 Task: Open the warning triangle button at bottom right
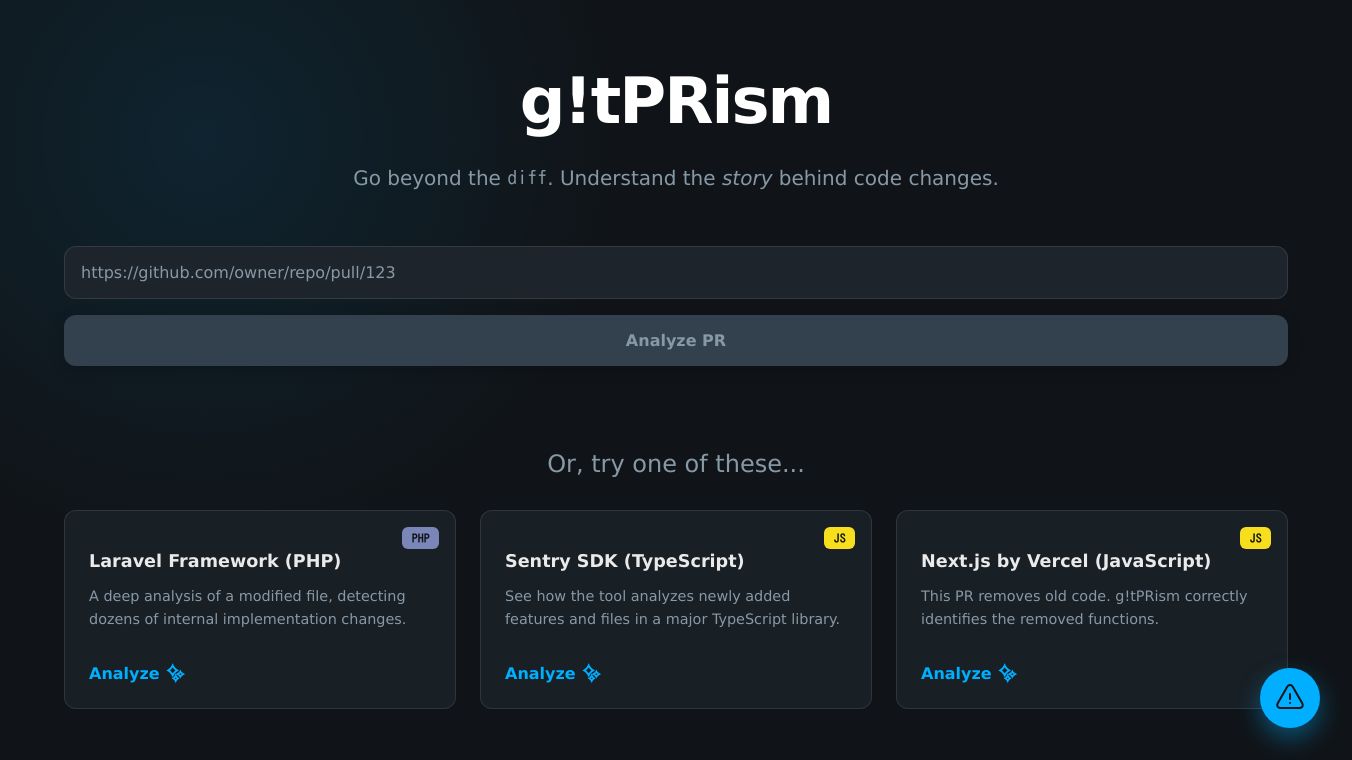point(1290,698)
